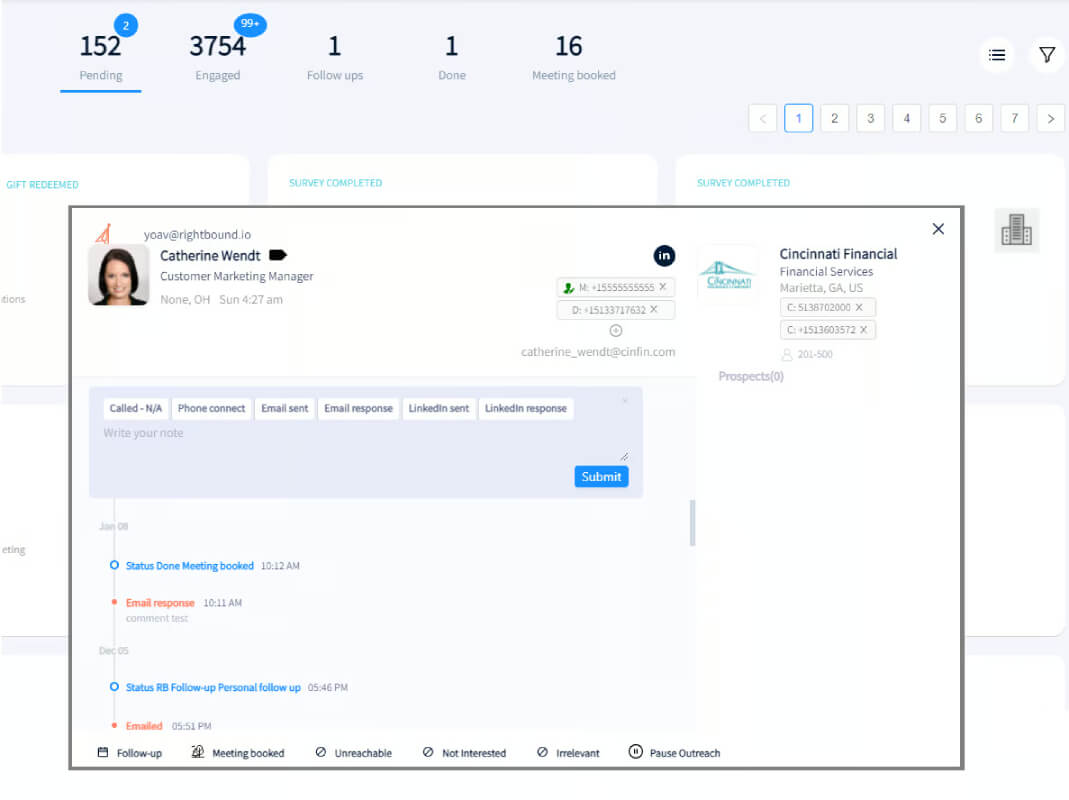Open the filter funnel icon
Image resolution: width=1069 pixels, height=800 pixels.
(x=1047, y=55)
